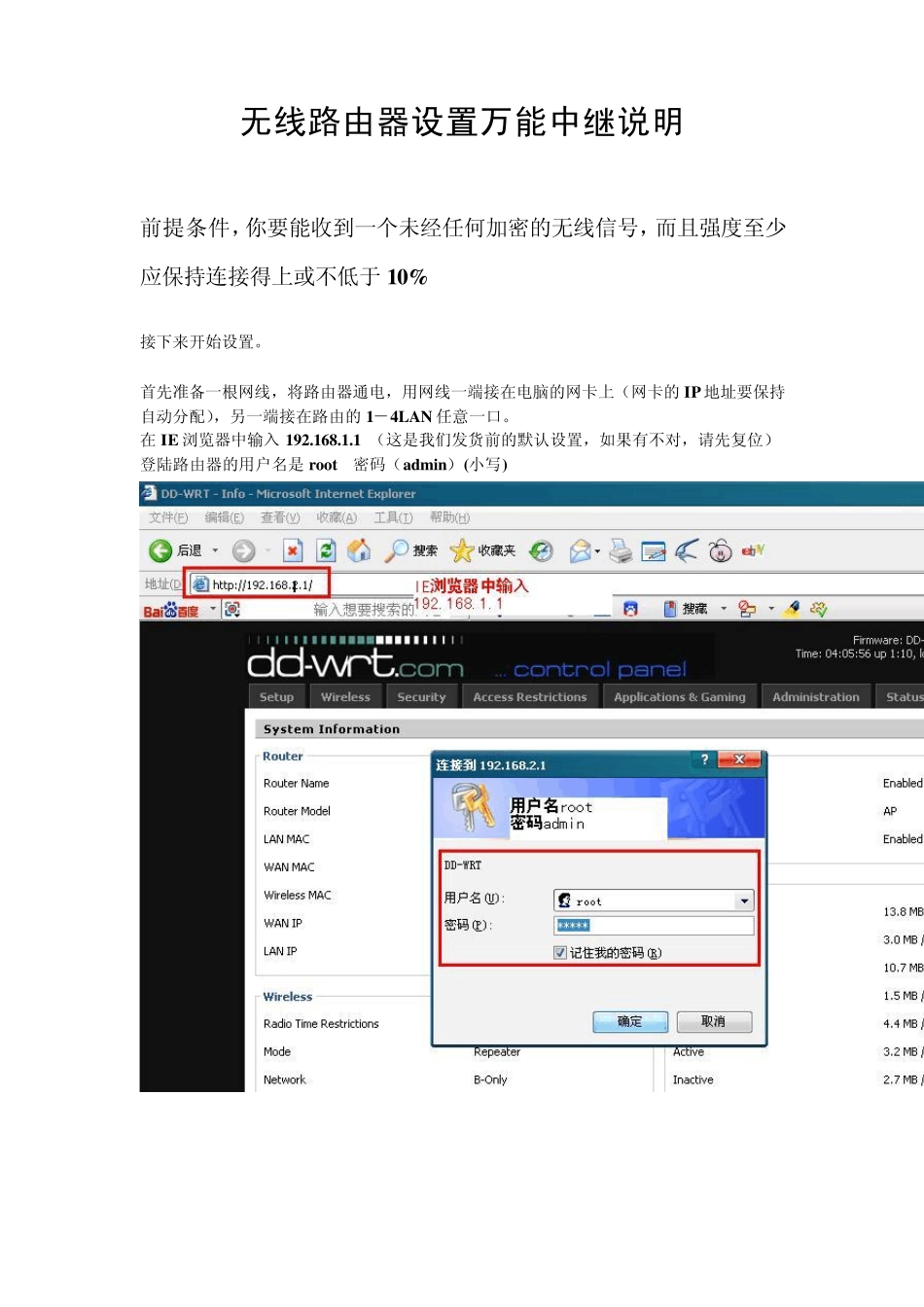This screenshot has width=924, height=1307.
Task: Close the 连接到 192.168.2.1 dialog
Action: click(739, 759)
